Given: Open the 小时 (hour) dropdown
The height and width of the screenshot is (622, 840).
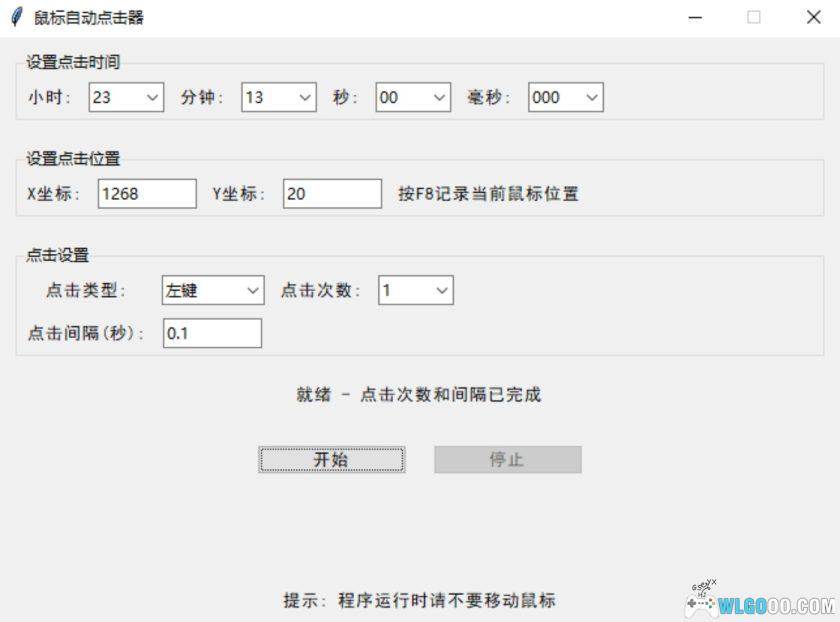Looking at the screenshot, I should (150, 97).
